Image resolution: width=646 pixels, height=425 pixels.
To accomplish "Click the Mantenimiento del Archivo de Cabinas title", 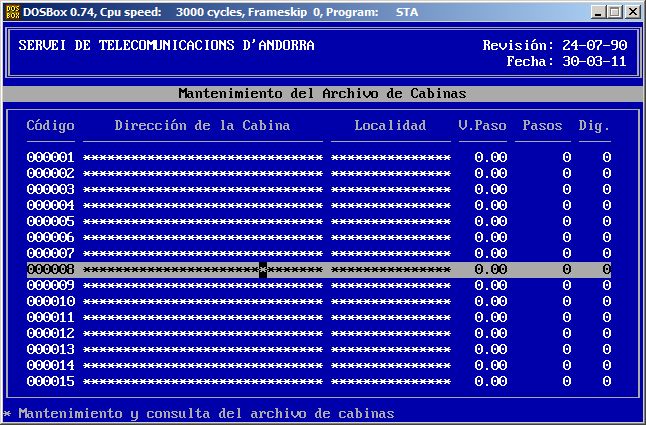I will click(x=322, y=93).
